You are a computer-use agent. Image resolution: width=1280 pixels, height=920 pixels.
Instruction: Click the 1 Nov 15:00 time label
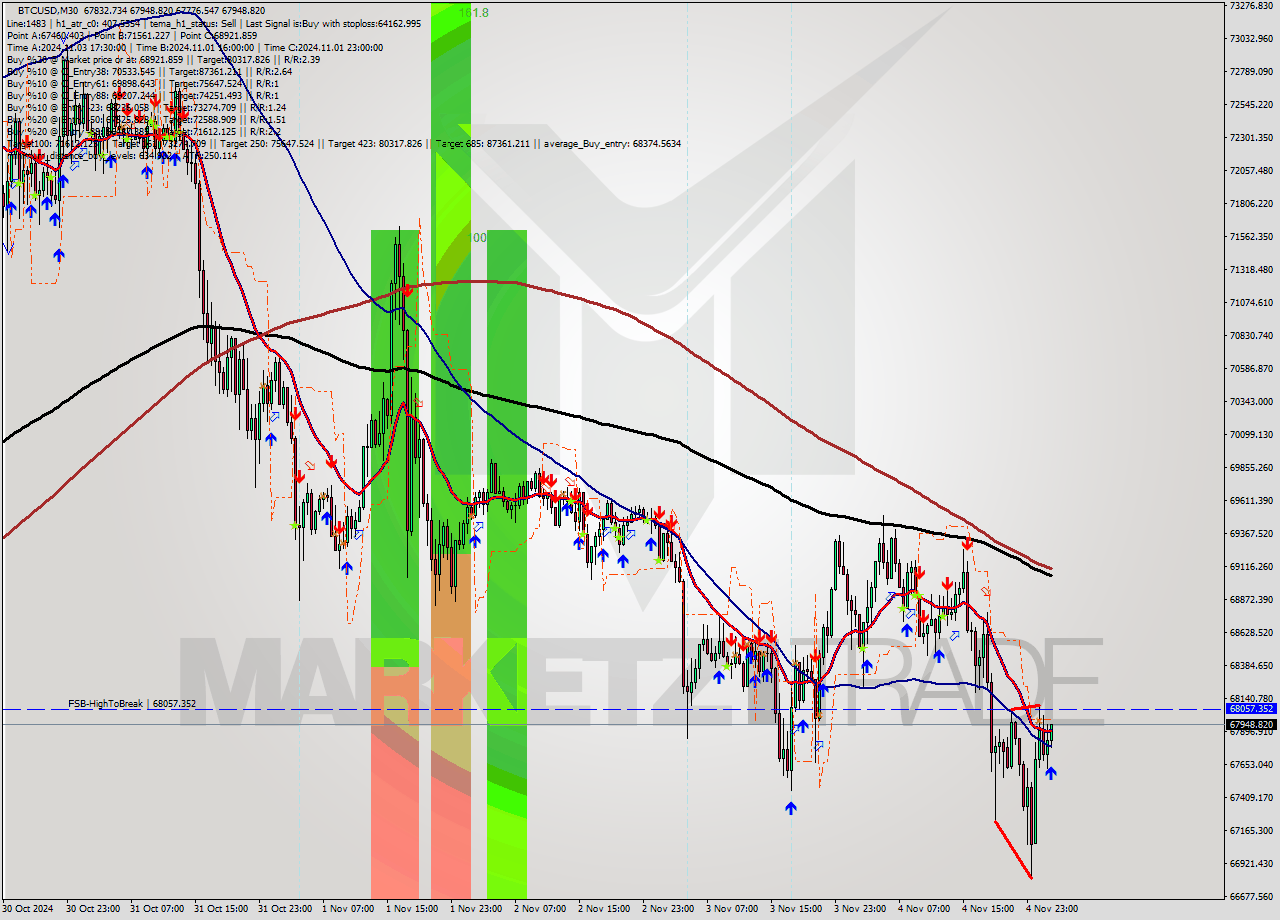tap(413, 909)
